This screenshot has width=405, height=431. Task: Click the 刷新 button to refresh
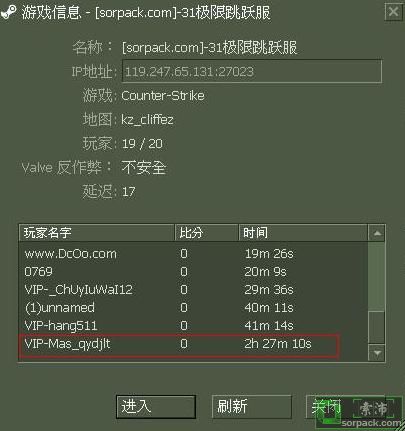(x=252, y=407)
